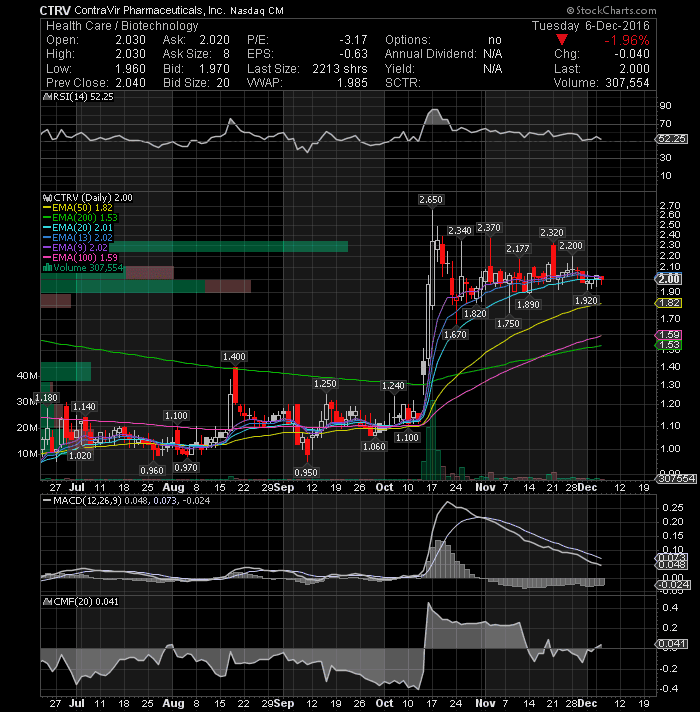
Task: Click the purple EMA(9) 2.02 legend entry
Action: 75,247
